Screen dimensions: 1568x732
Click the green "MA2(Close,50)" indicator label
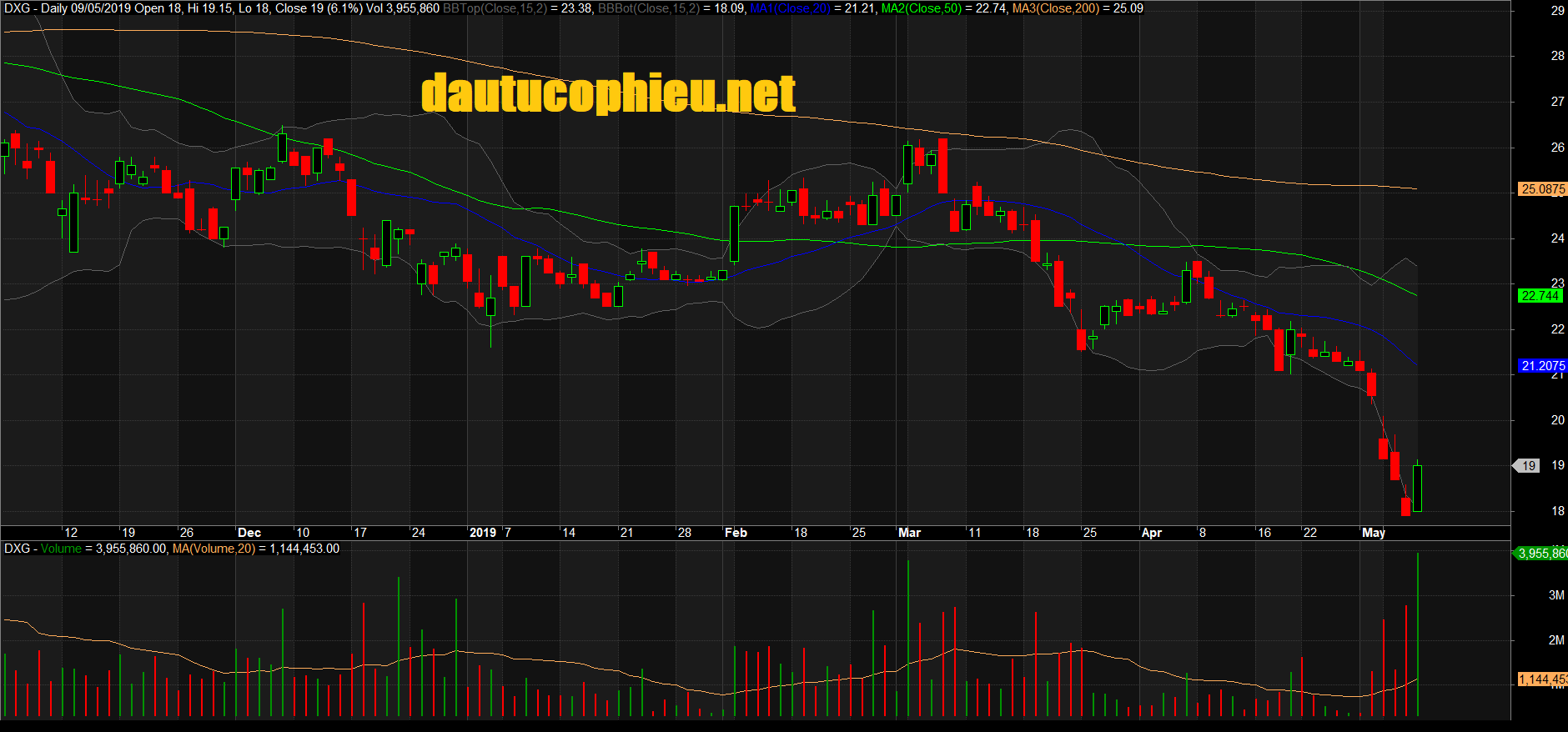[x=921, y=8]
